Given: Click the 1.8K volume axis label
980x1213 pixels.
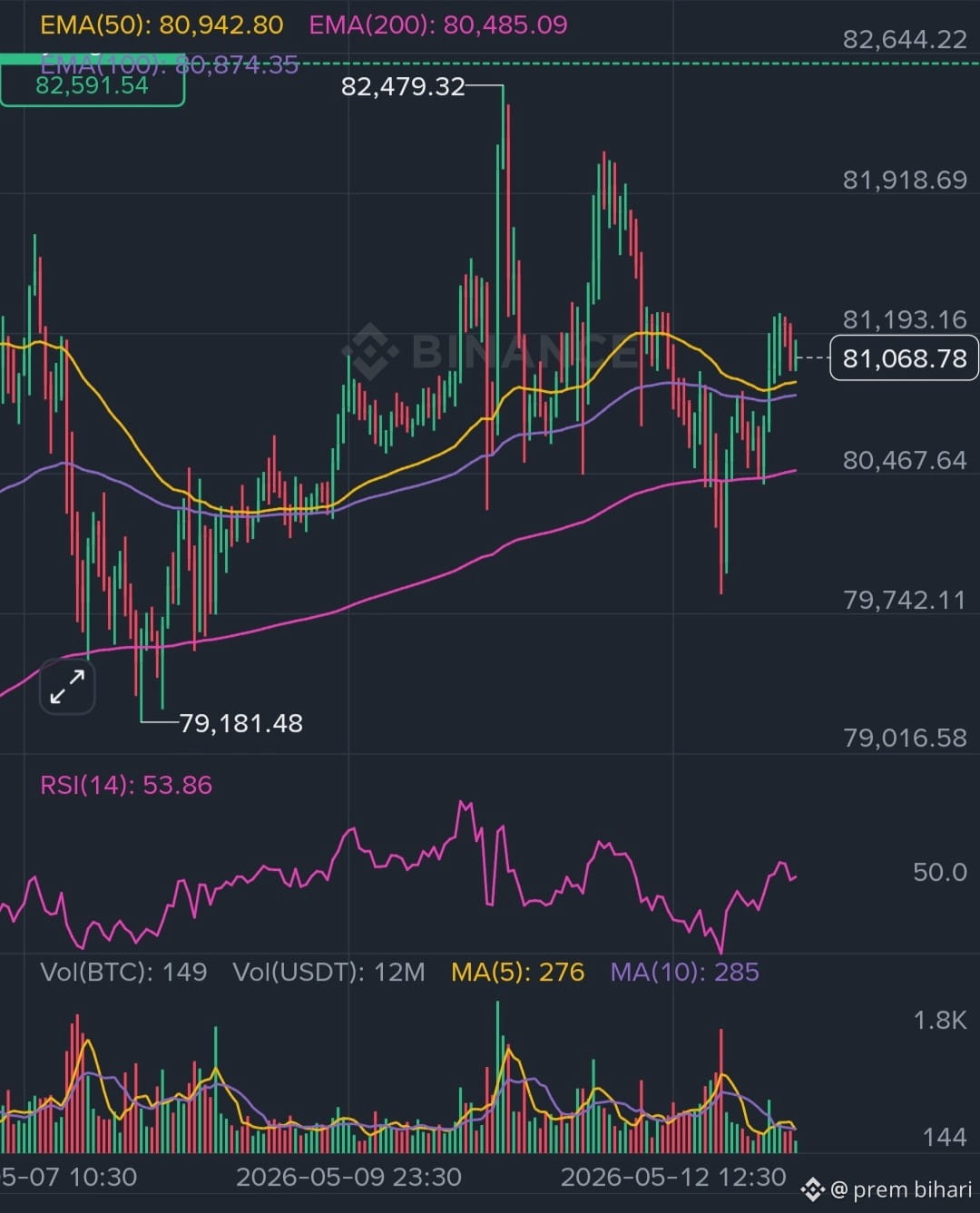Looking at the screenshot, I should [940, 1021].
